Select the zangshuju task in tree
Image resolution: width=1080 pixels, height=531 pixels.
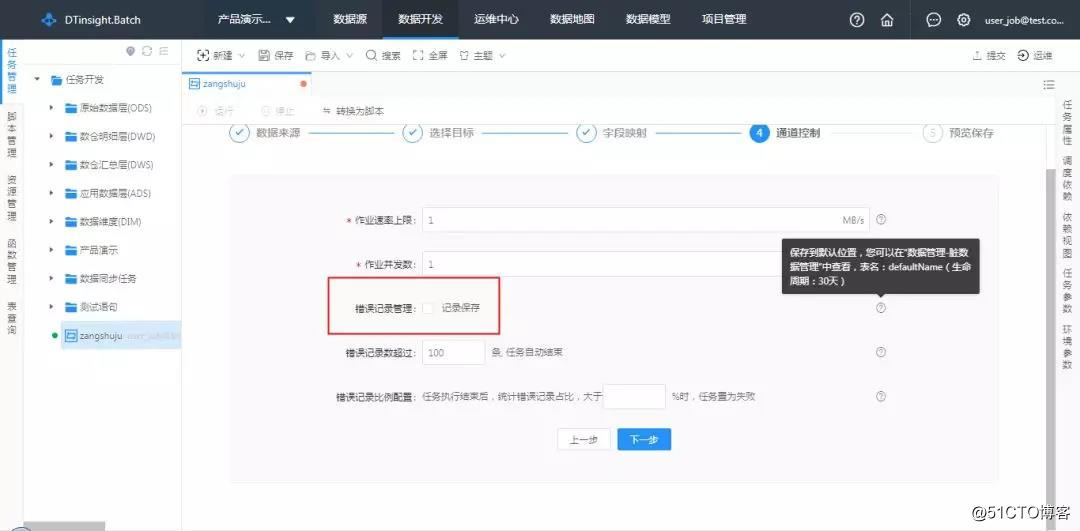[x=121, y=335]
